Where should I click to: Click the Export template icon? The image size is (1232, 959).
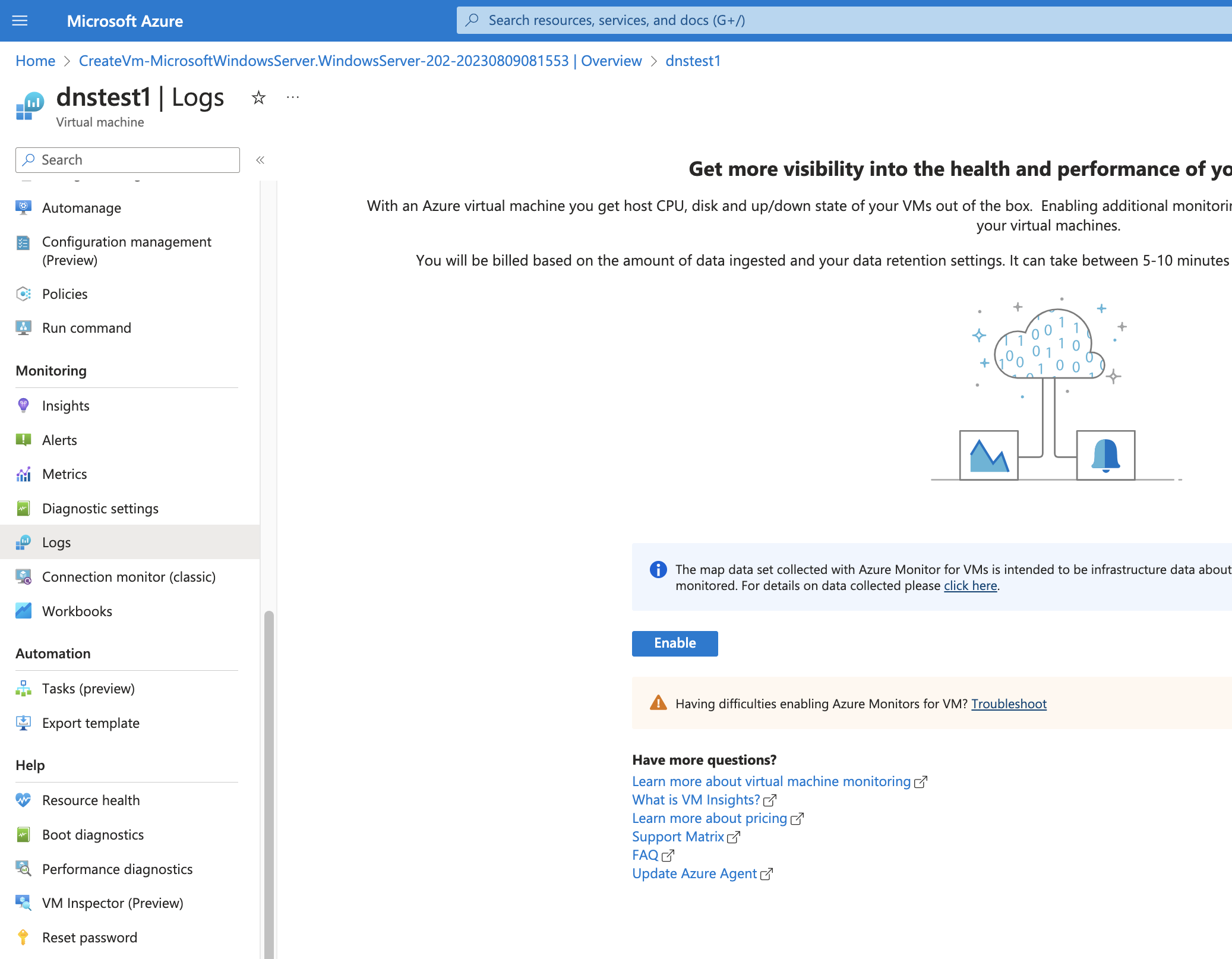[23, 723]
